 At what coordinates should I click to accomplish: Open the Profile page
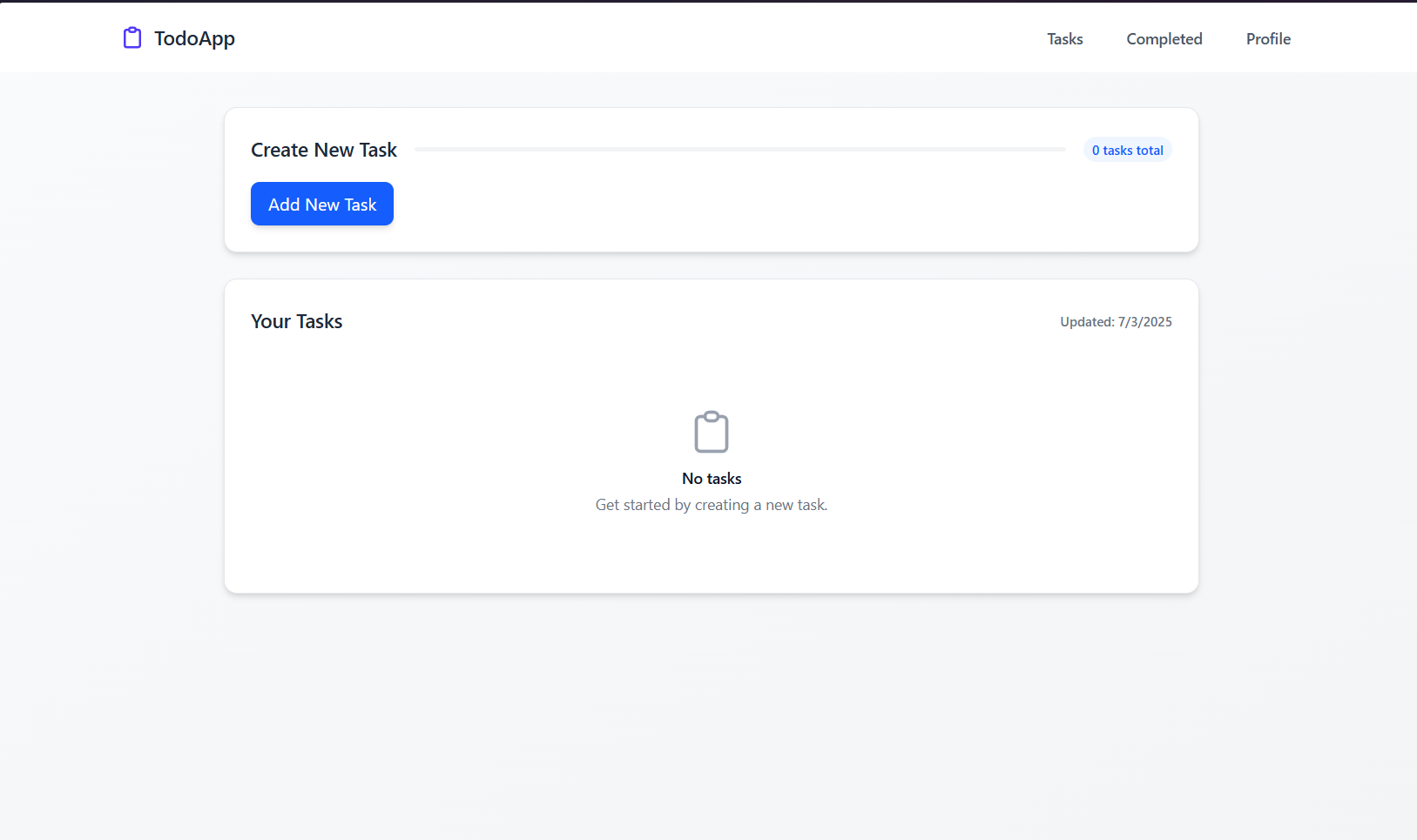[x=1267, y=39]
